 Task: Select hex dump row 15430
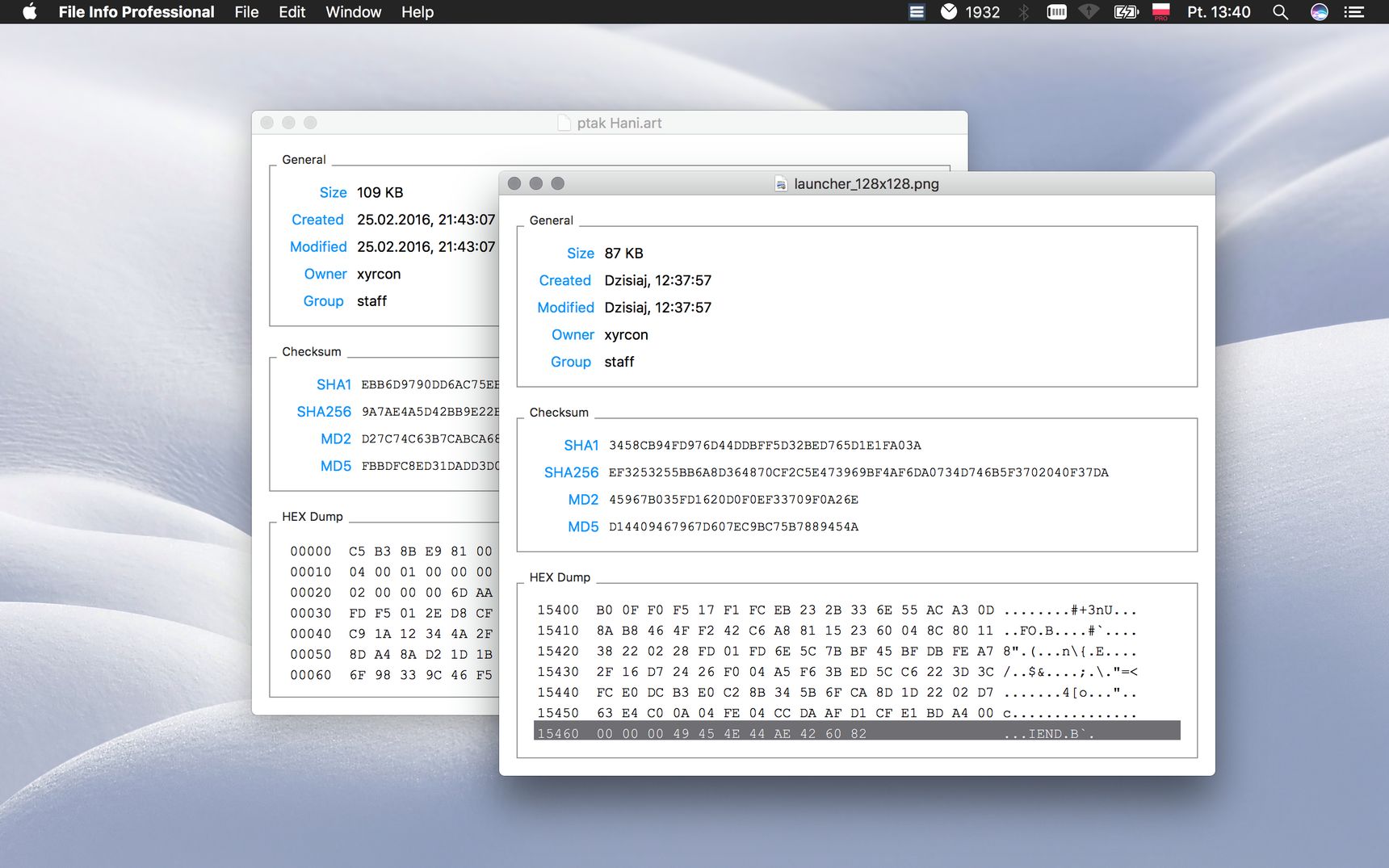[x=857, y=672]
